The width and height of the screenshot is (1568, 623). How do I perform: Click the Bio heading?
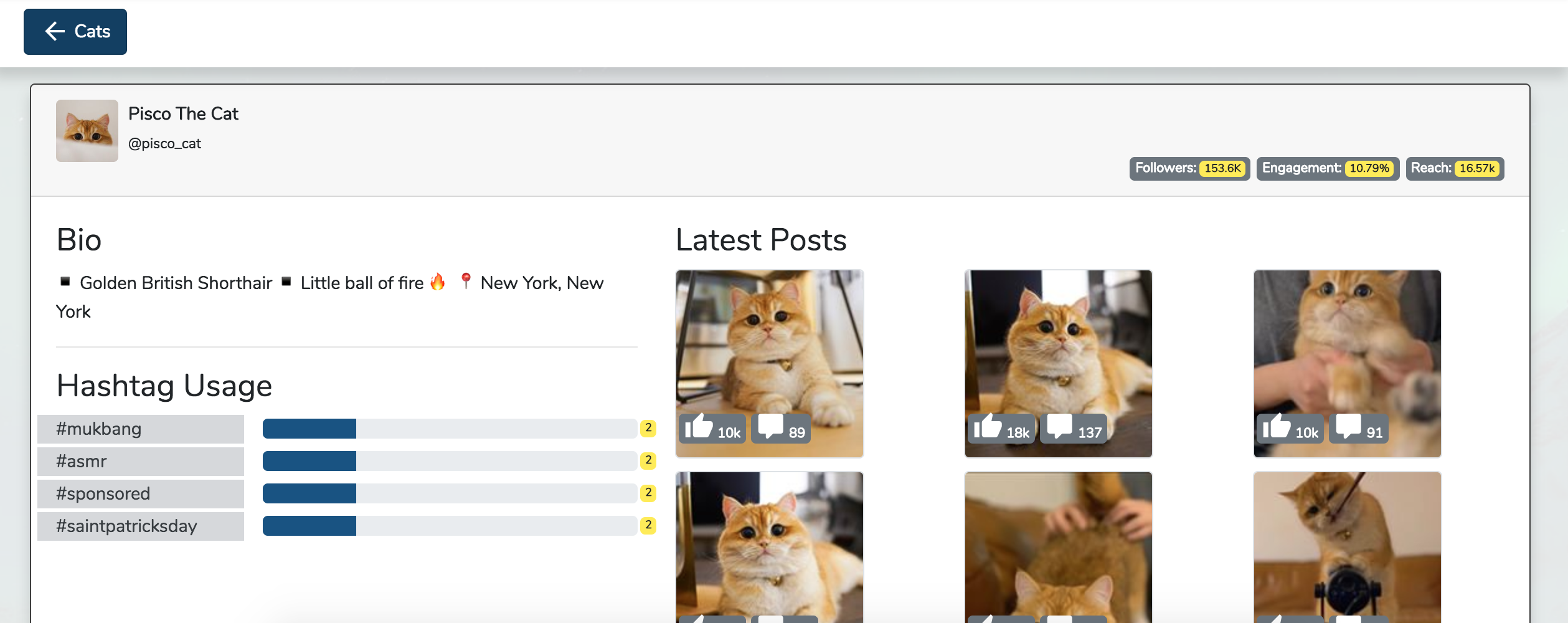pos(79,240)
